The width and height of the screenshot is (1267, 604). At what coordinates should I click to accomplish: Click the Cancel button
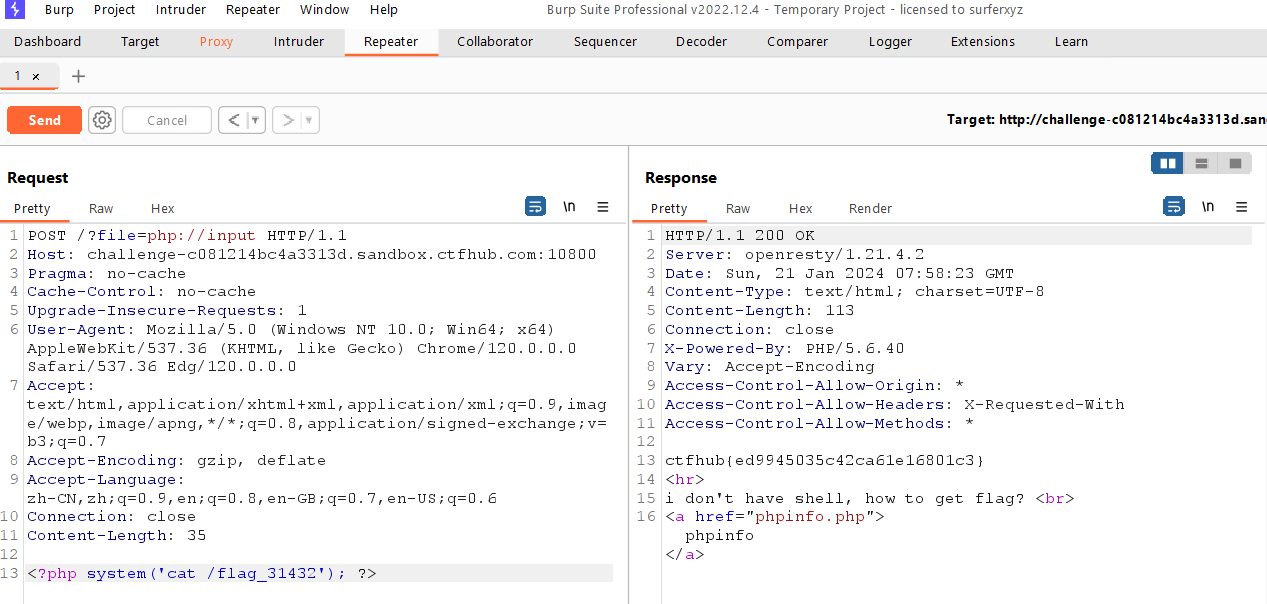tap(167, 120)
